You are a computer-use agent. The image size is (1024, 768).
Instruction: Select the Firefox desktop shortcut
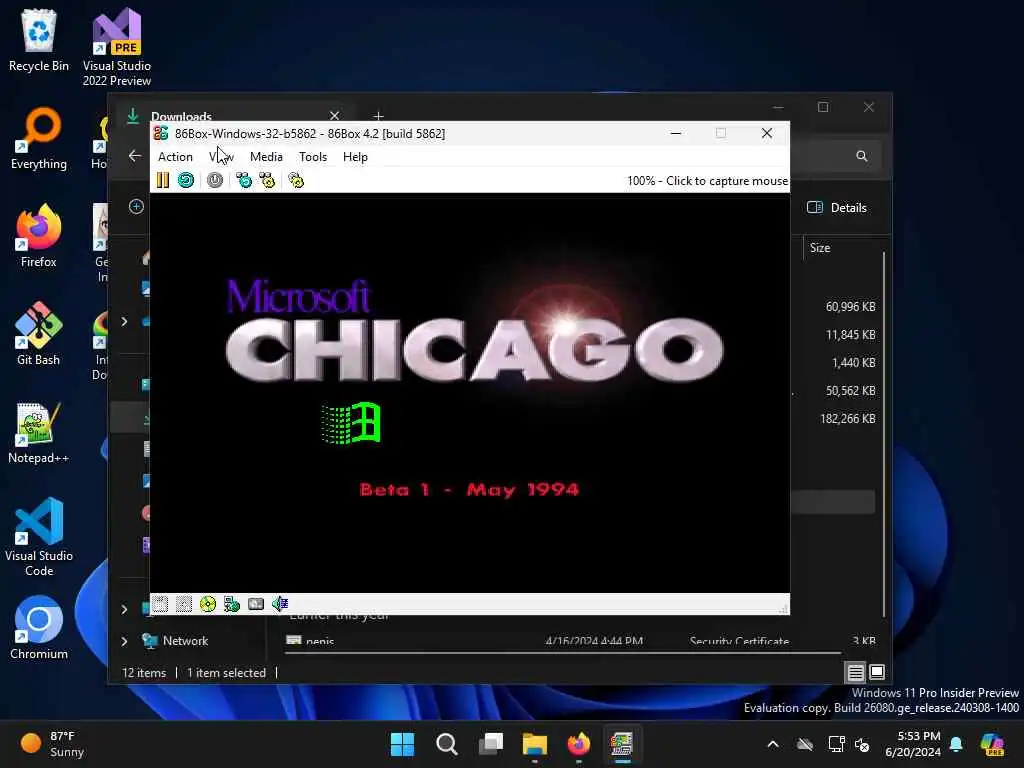point(39,236)
